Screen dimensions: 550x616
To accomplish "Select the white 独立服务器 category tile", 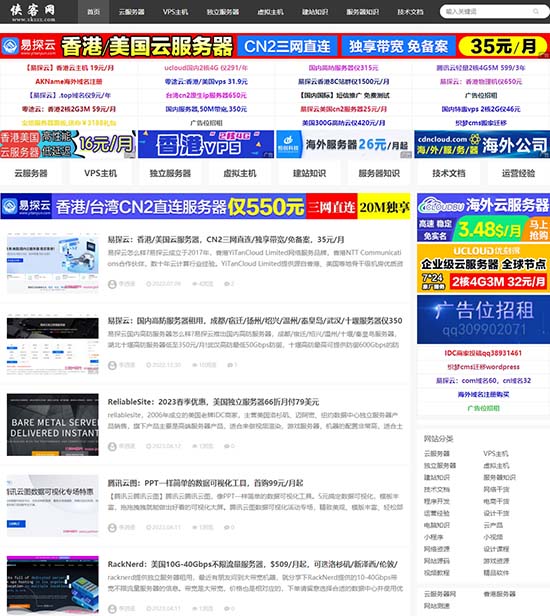I will tap(170, 173).
